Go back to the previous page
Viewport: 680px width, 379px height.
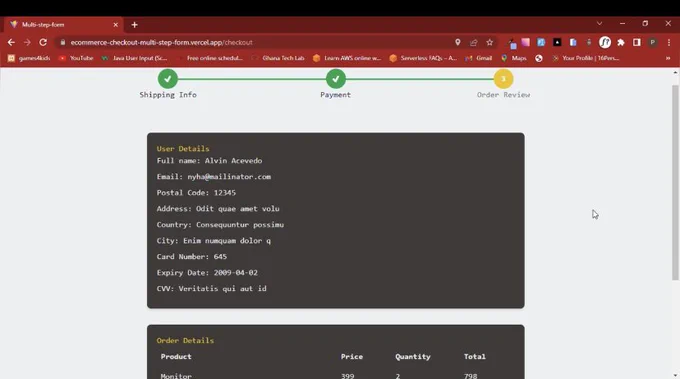[11, 42]
